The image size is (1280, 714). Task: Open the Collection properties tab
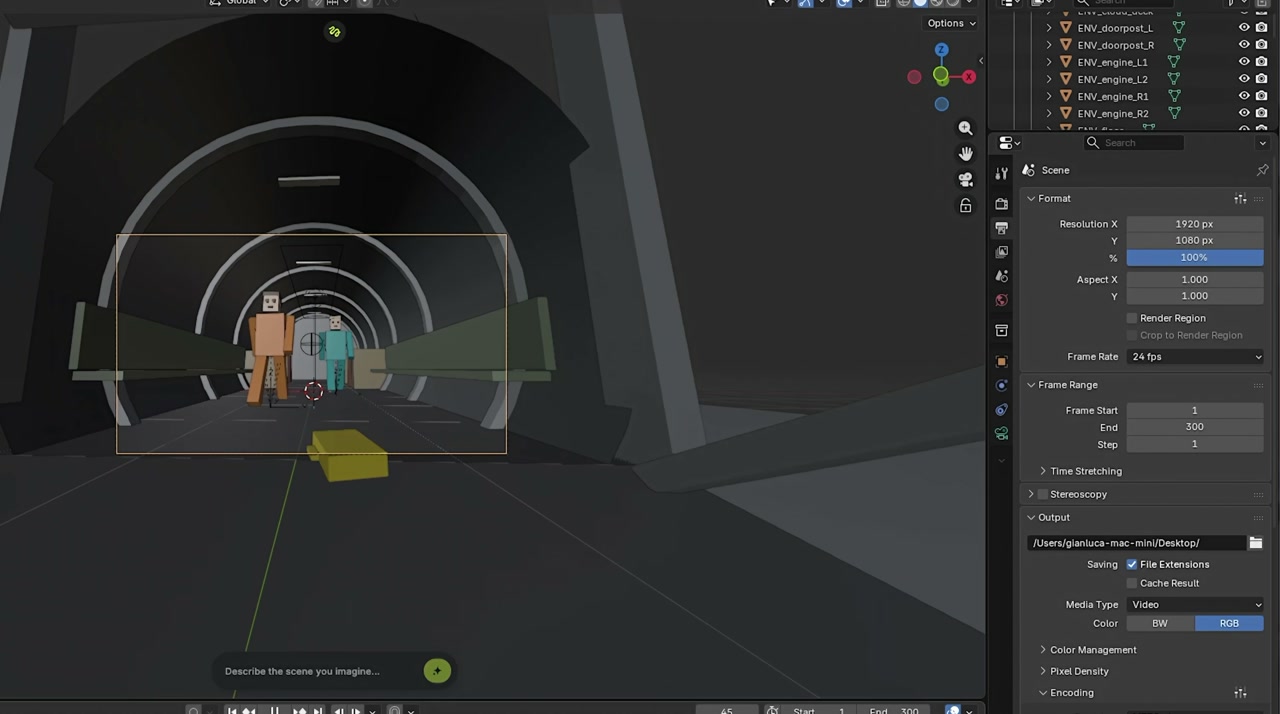[x=1001, y=330]
